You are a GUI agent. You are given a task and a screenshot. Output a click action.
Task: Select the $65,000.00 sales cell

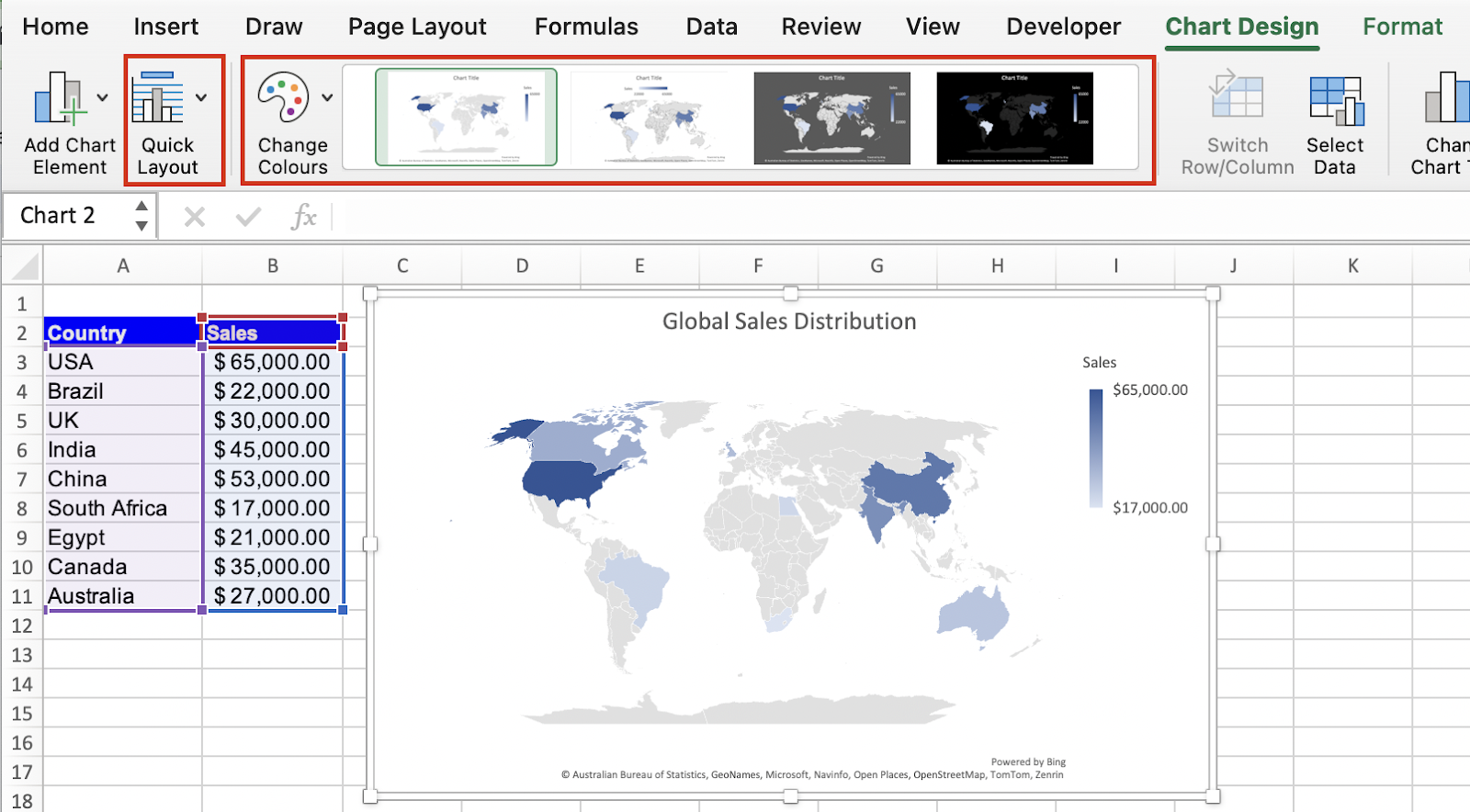(273, 362)
